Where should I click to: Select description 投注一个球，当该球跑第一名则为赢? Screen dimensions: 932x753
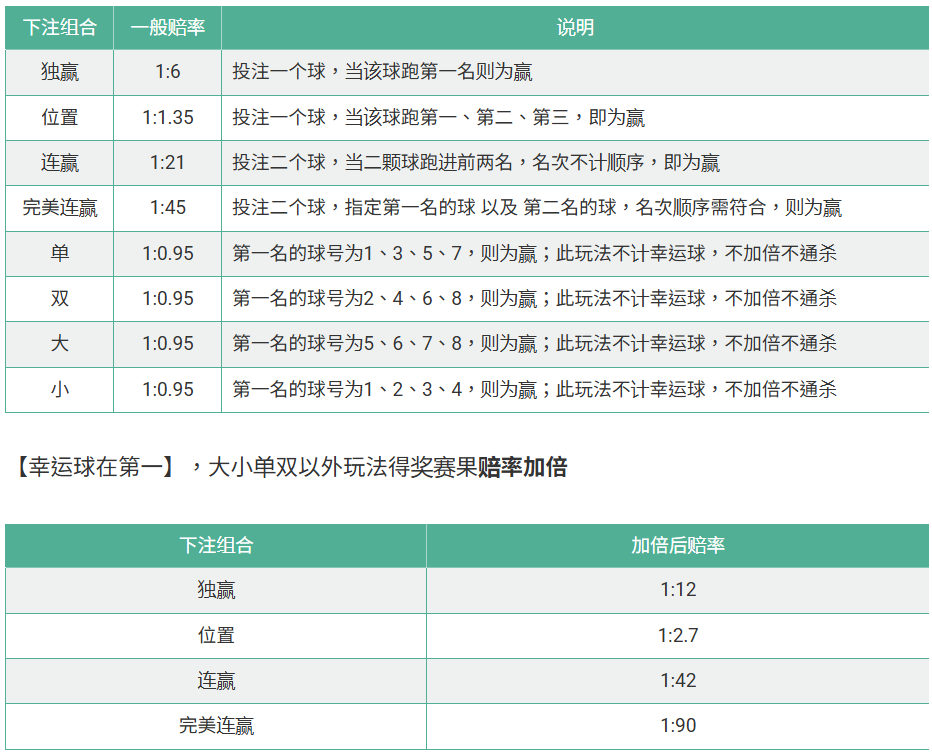click(382, 72)
